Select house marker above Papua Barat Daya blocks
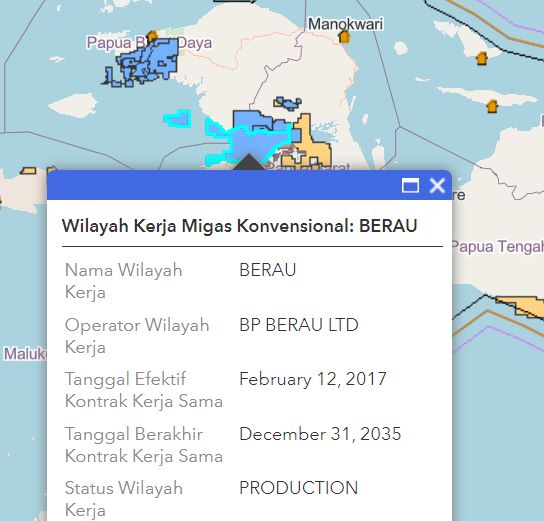 152,36
